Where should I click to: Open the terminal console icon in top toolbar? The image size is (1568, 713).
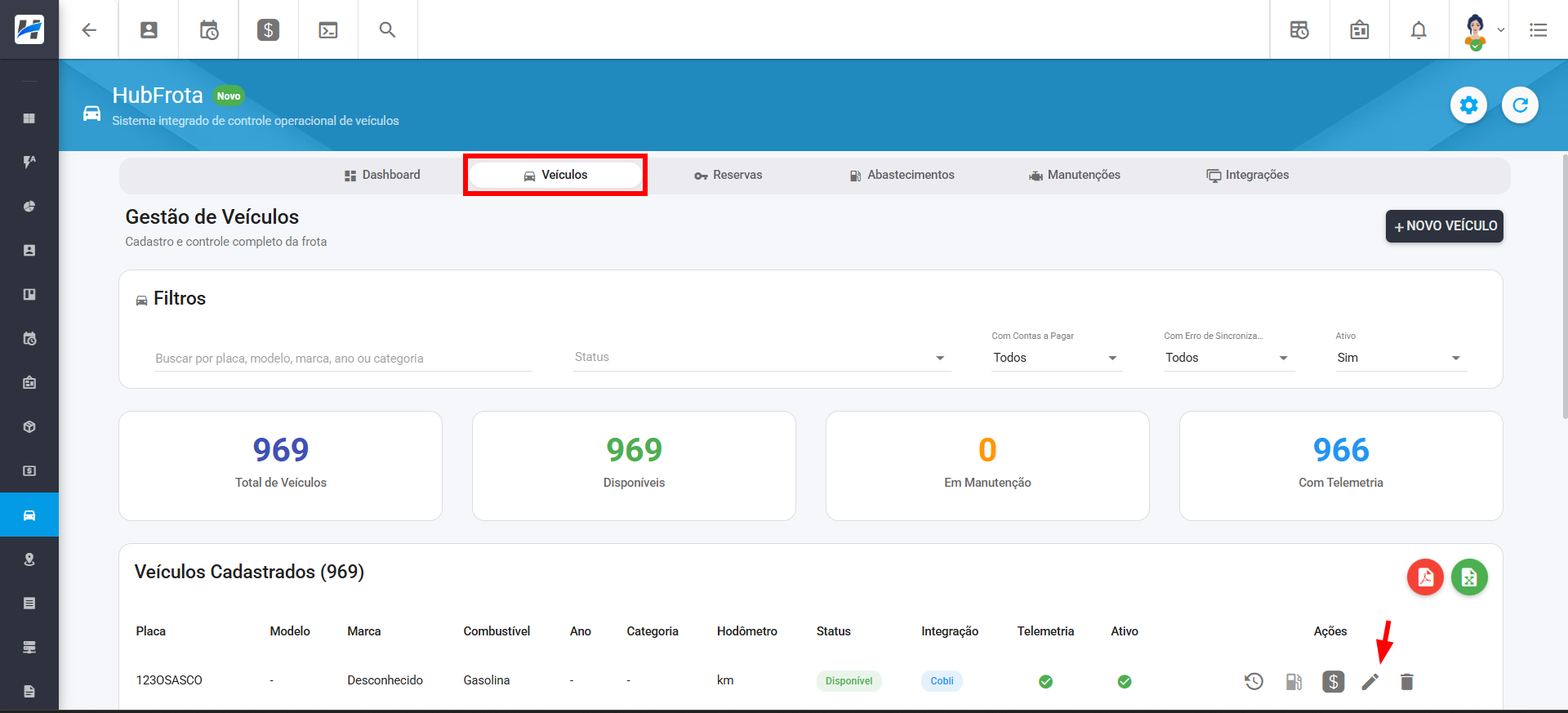coord(328,30)
